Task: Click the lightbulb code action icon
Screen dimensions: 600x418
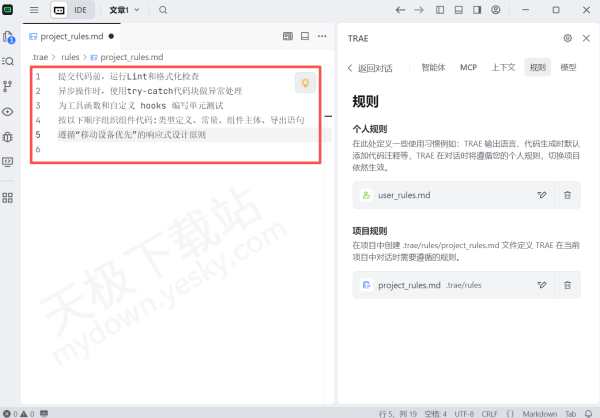Action: (306, 83)
